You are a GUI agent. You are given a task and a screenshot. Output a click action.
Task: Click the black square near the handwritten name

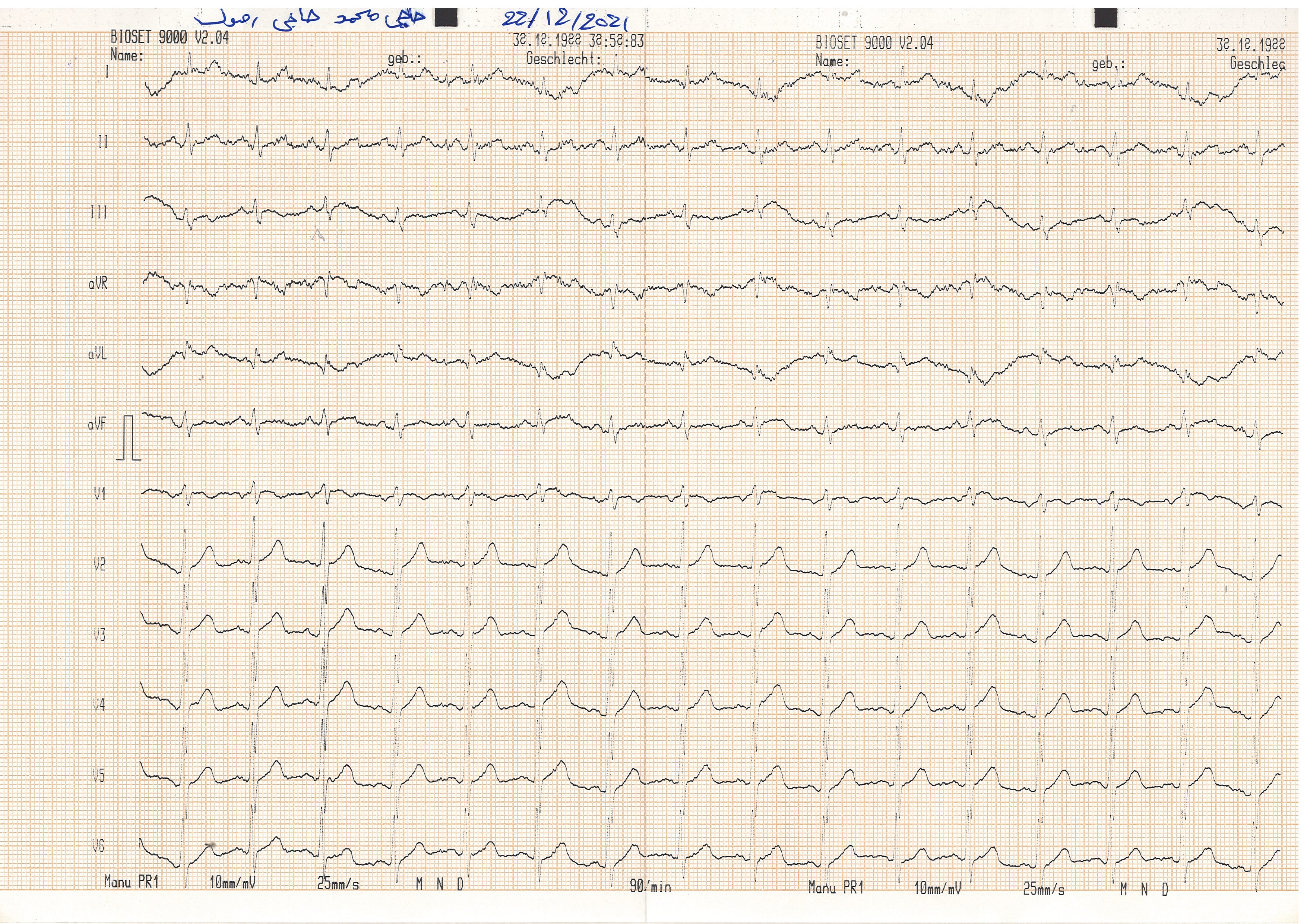(446, 18)
